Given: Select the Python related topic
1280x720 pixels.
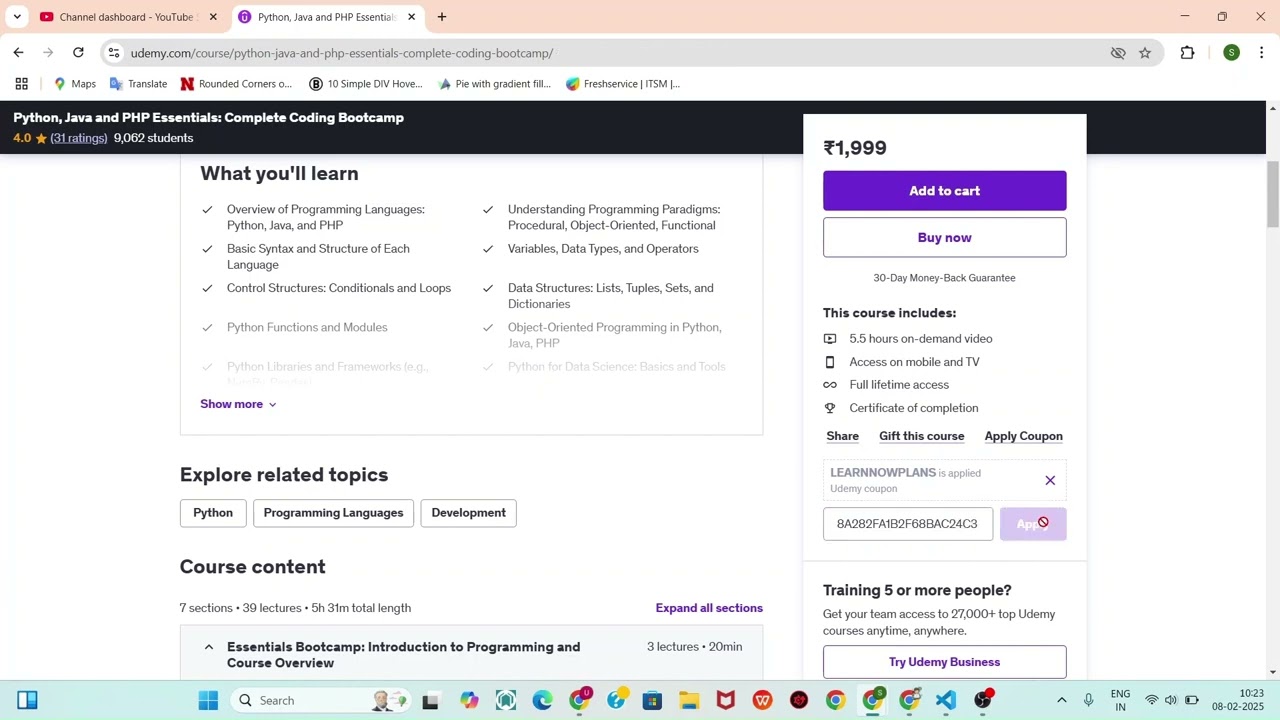Looking at the screenshot, I should (x=213, y=513).
